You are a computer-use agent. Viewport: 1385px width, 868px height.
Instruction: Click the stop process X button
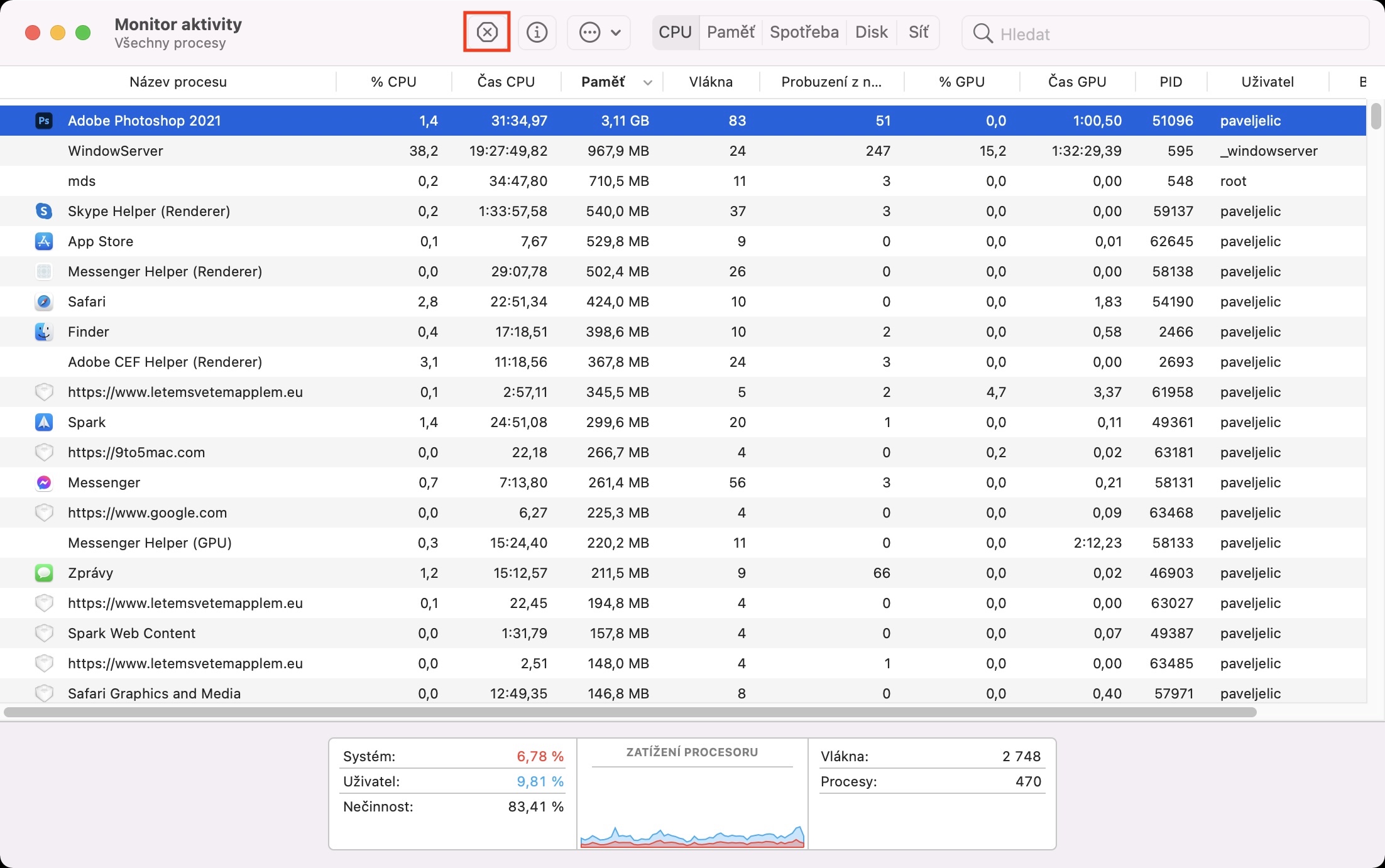click(487, 32)
